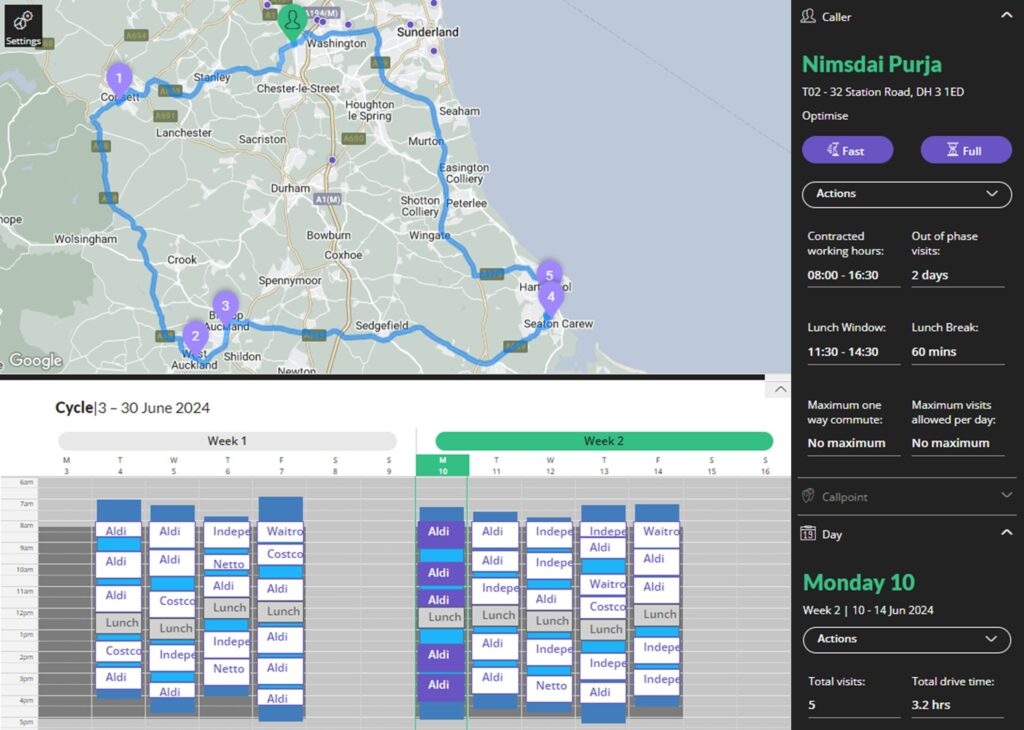1024x730 pixels.
Task: Run the Full optimise button
Action: tap(966, 150)
